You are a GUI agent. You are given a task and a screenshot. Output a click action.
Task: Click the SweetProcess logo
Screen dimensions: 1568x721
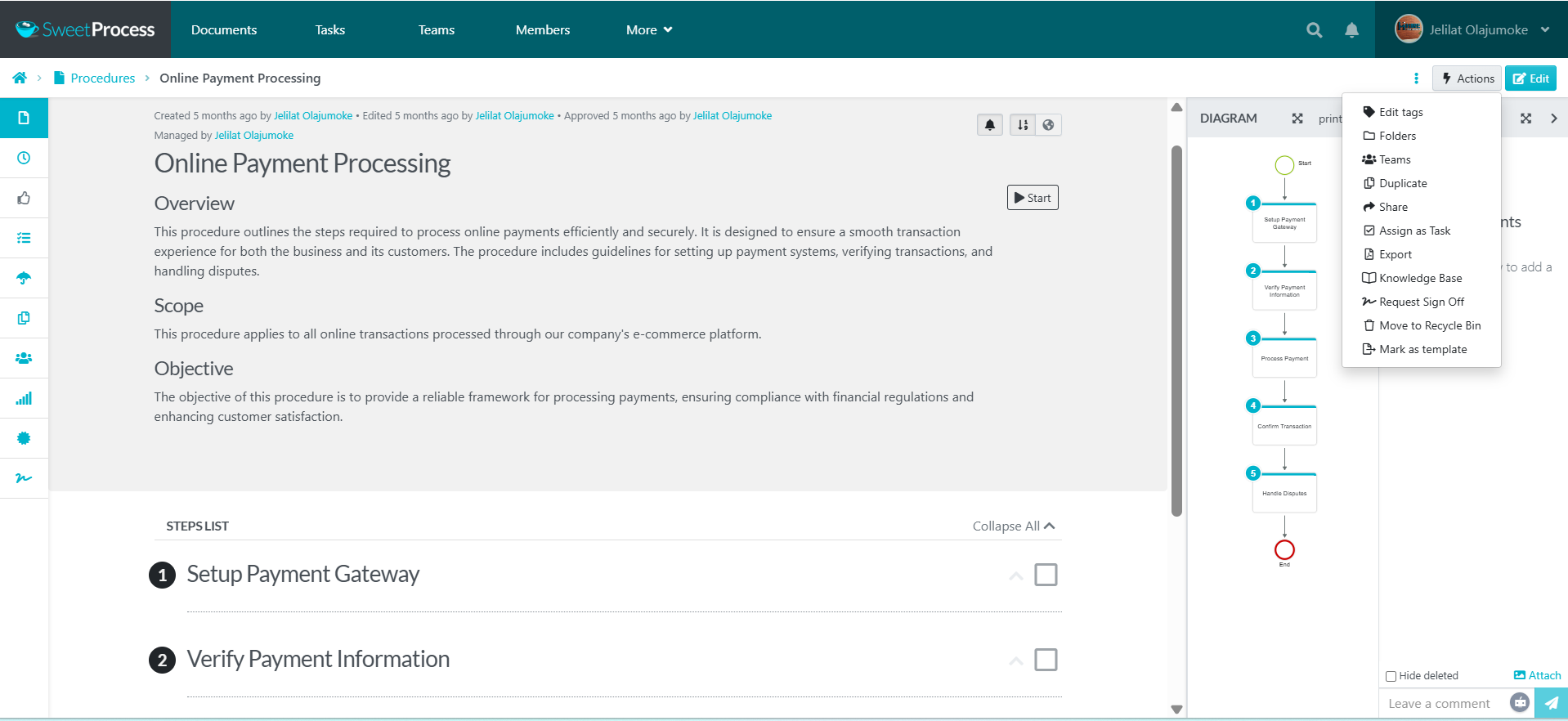(x=85, y=29)
